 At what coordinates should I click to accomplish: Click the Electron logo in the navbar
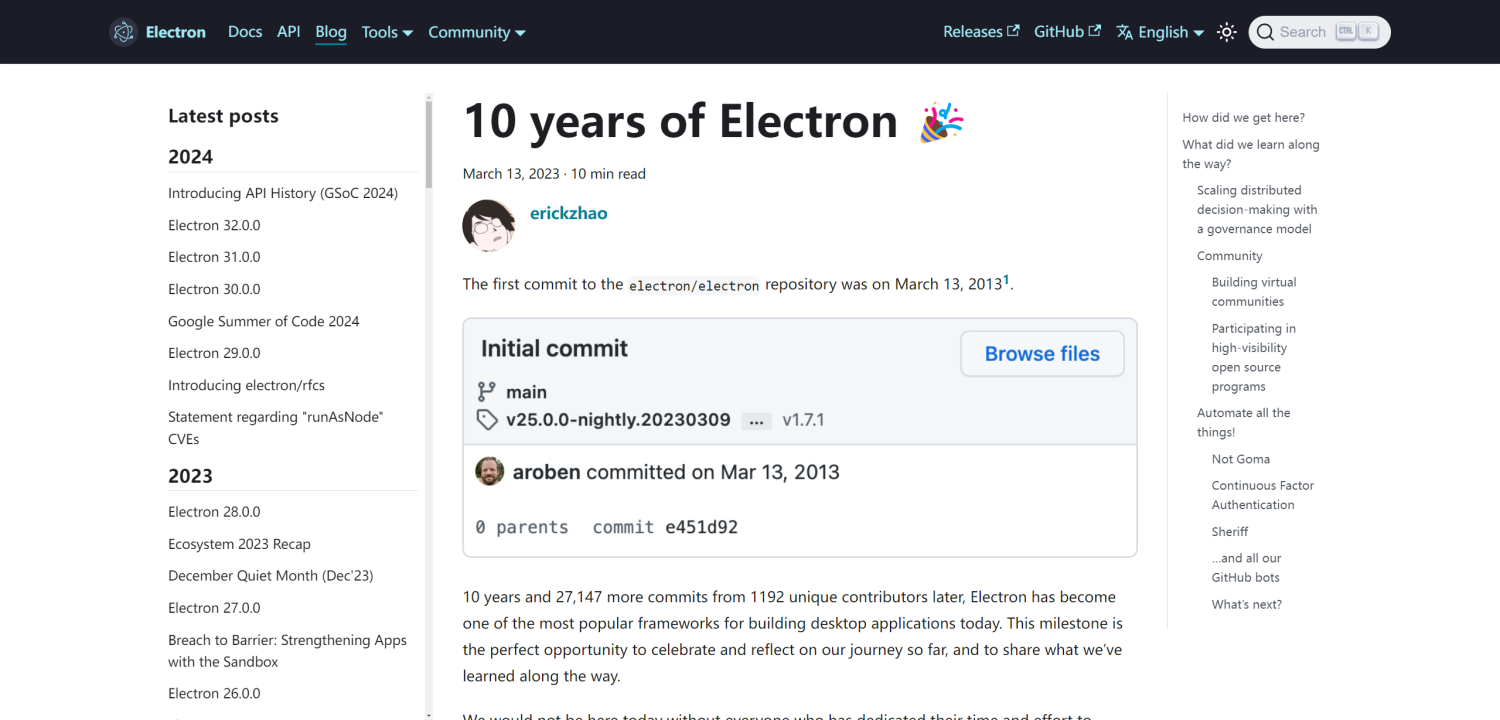pos(123,31)
